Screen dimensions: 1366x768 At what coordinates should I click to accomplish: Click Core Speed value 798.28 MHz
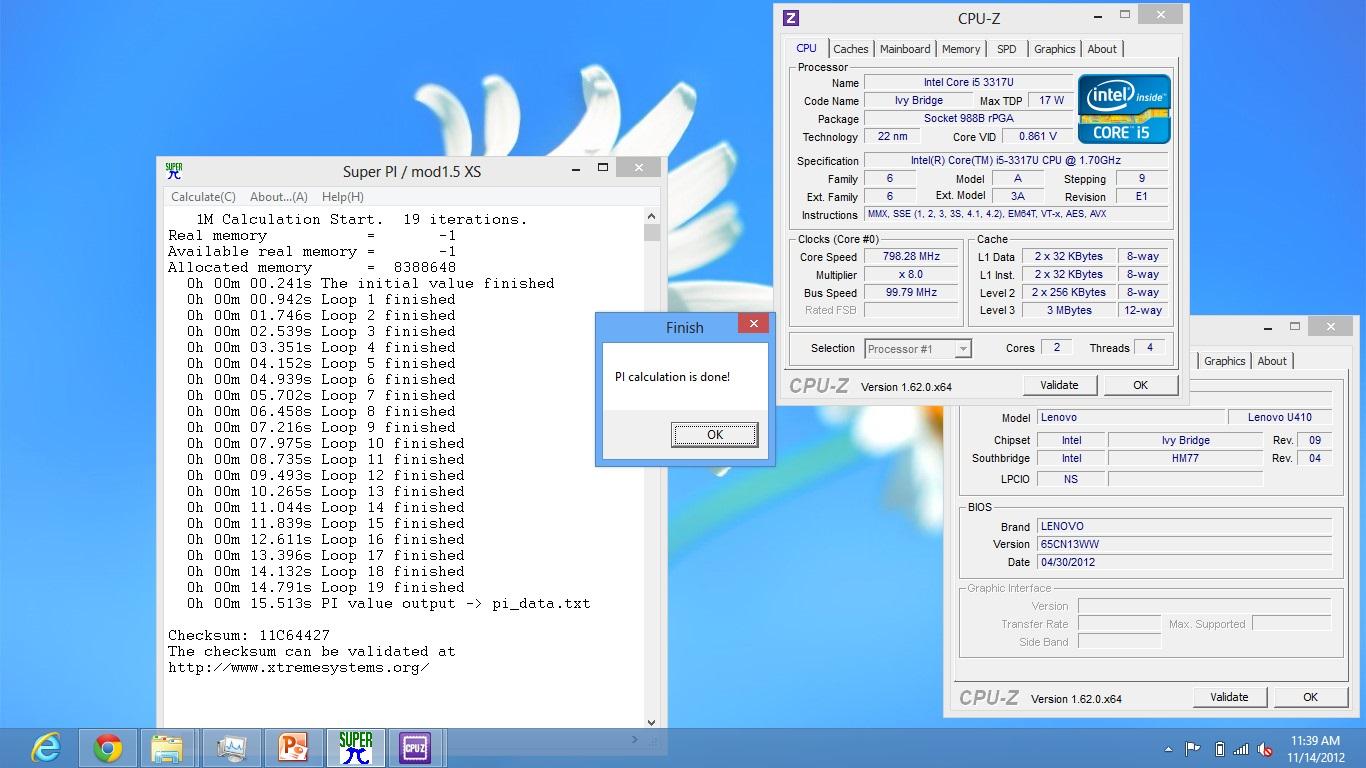pyautogui.click(x=911, y=256)
